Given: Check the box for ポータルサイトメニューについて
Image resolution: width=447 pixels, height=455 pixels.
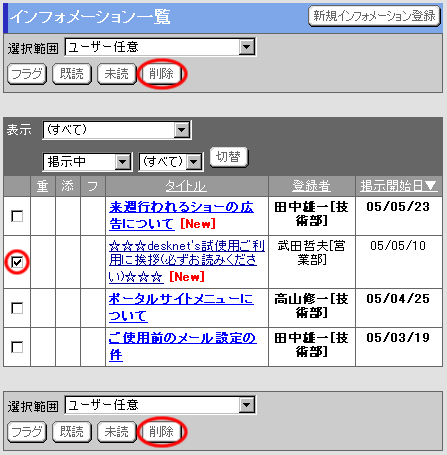Looking at the screenshot, I should 17,308.
